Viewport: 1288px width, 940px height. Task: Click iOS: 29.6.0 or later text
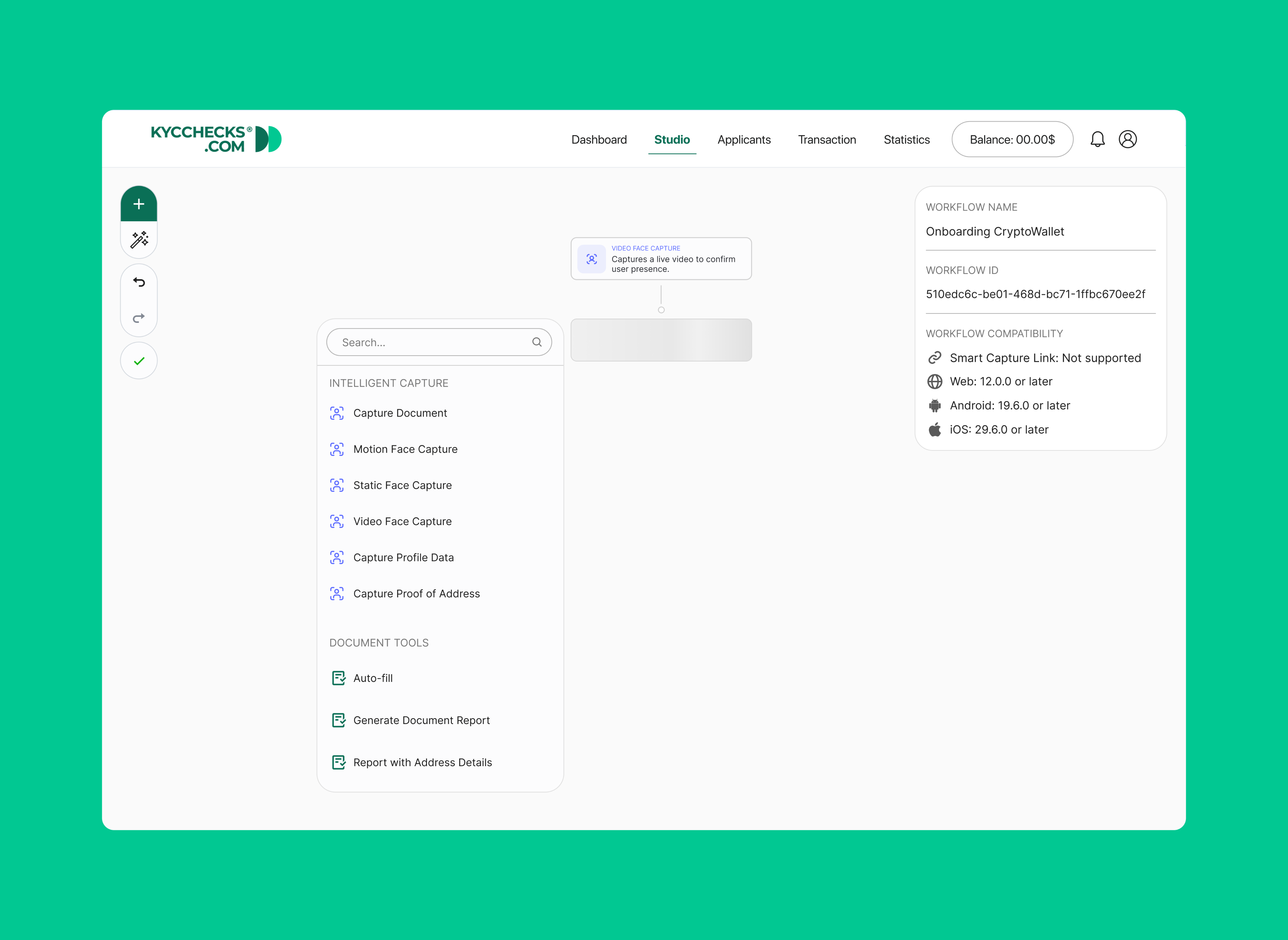999,429
